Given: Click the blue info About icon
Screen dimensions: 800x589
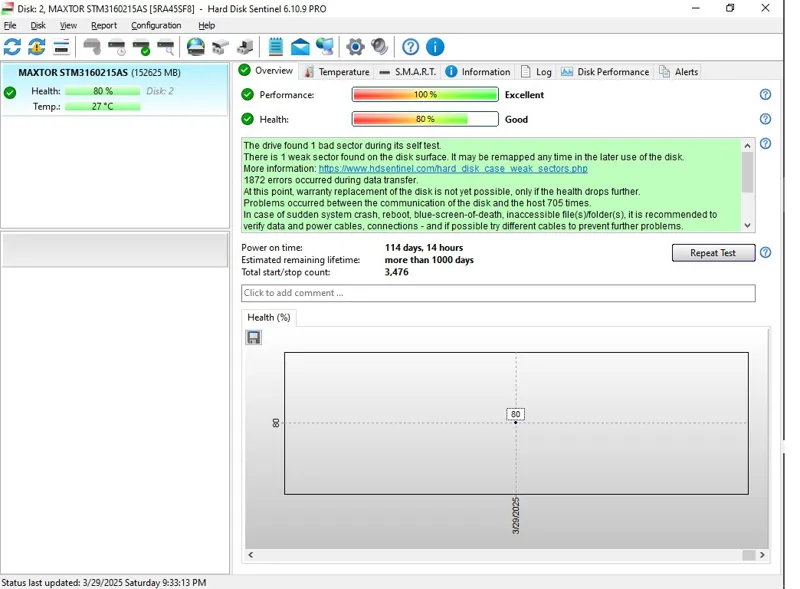Looking at the screenshot, I should tap(435, 47).
